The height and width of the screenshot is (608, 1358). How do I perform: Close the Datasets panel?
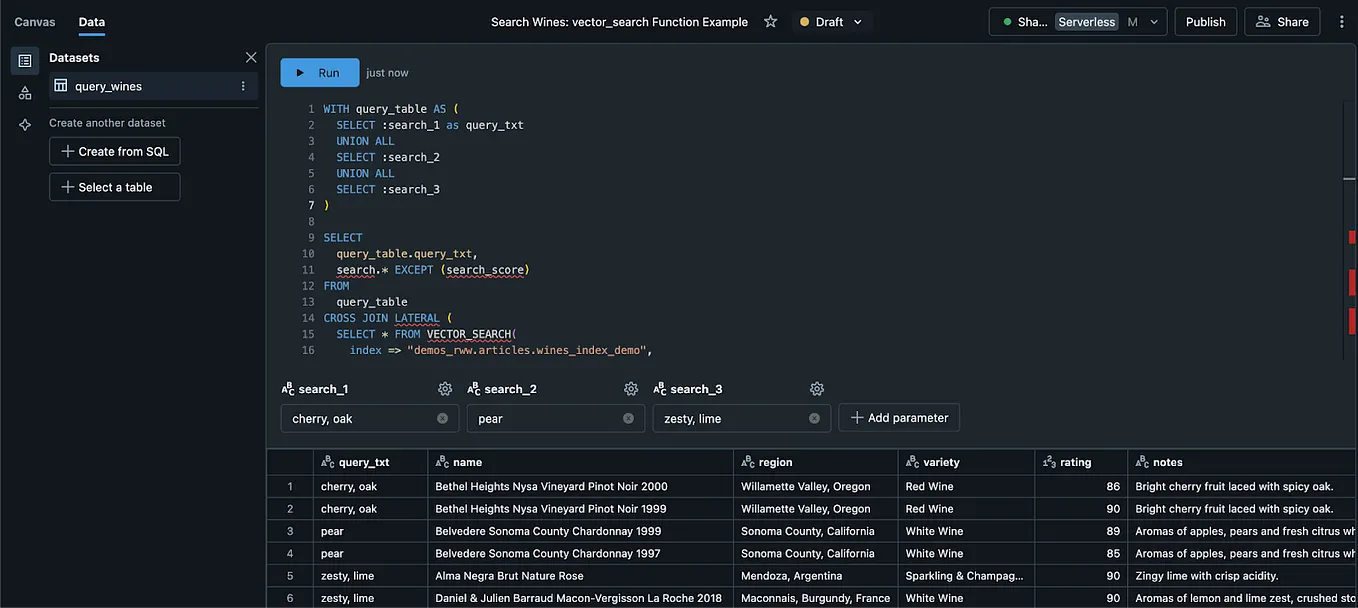pos(251,57)
